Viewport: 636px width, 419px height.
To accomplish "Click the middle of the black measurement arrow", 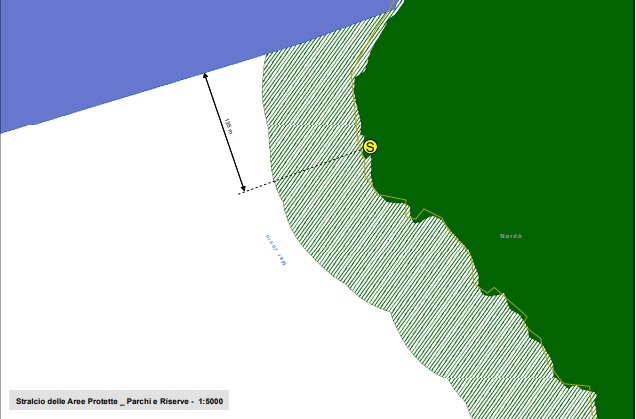I will pos(223,131).
